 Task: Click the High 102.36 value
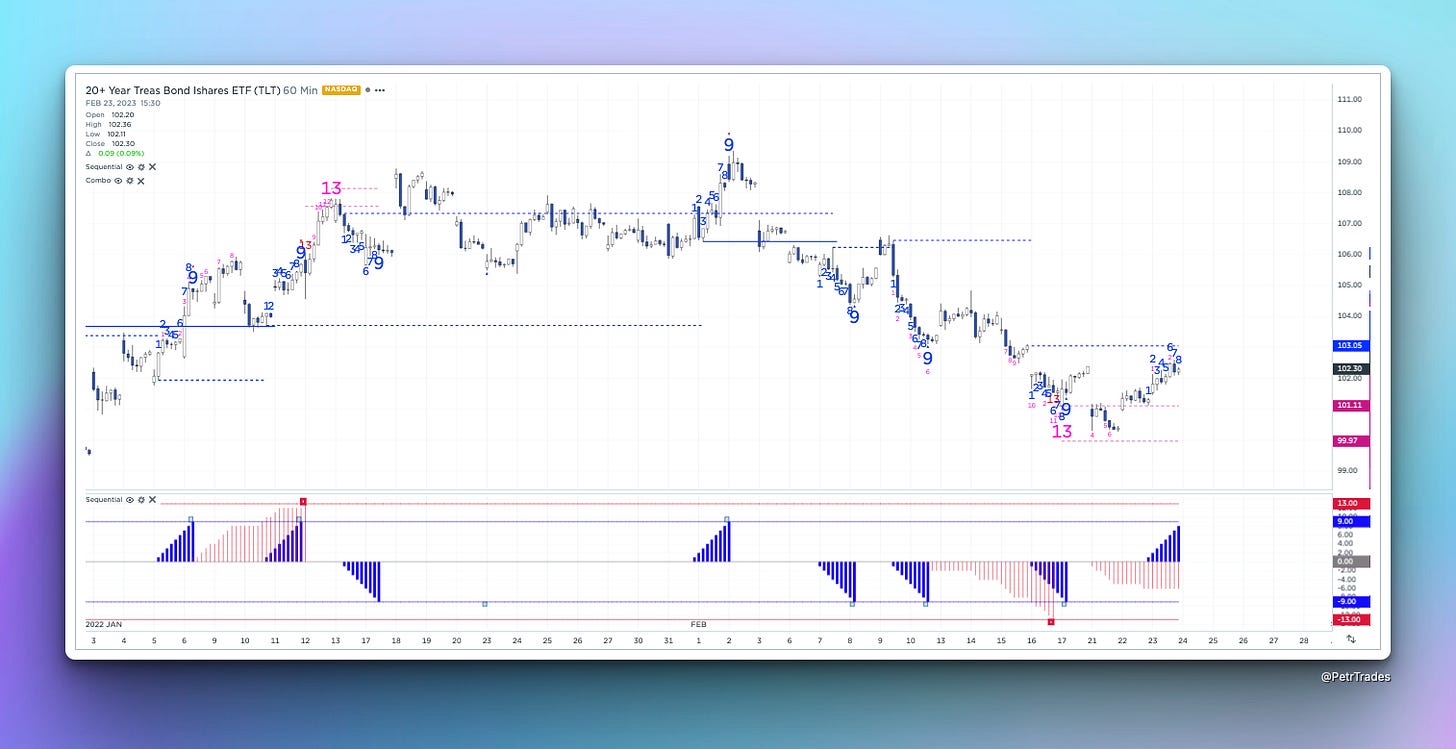click(119, 124)
